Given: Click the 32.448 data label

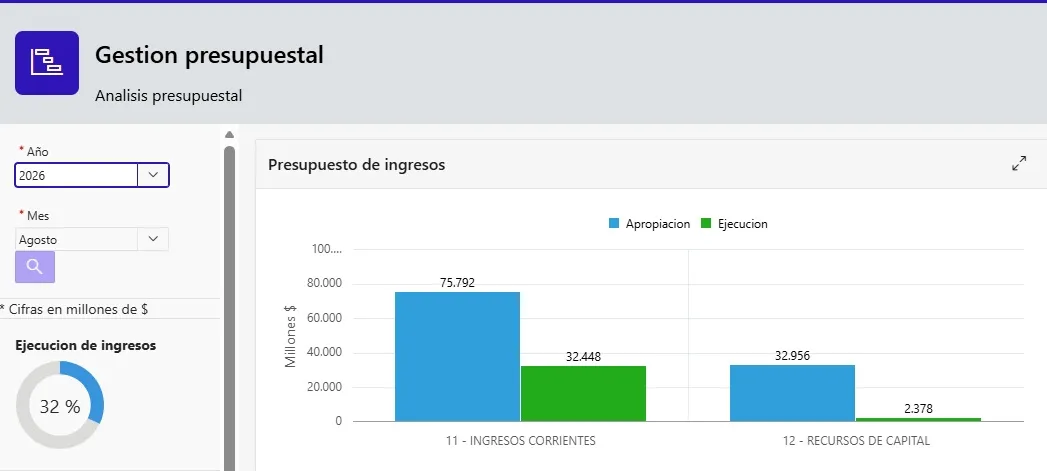Looking at the screenshot, I should [x=584, y=357].
